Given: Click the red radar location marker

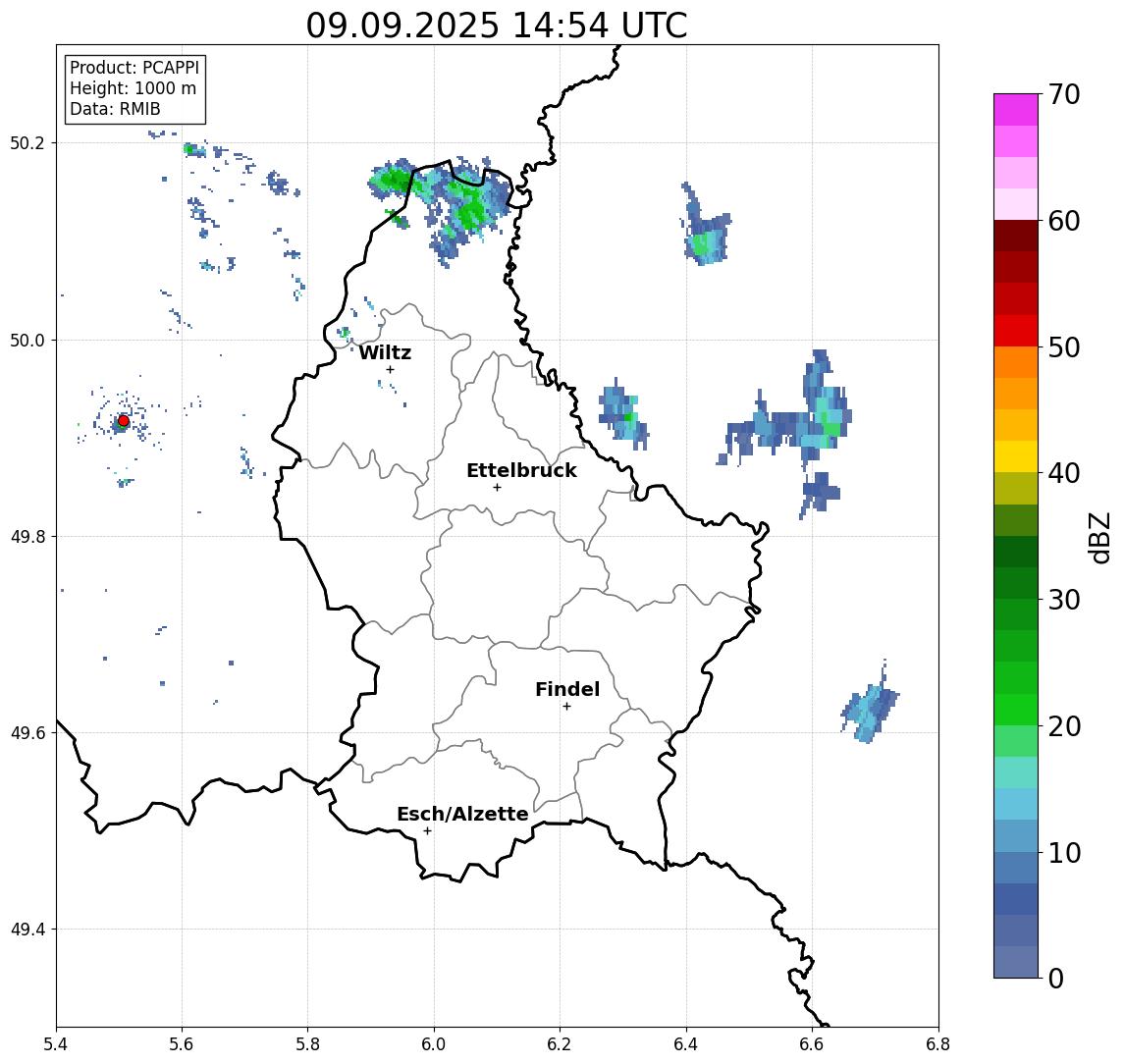Looking at the screenshot, I should point(124,421).
